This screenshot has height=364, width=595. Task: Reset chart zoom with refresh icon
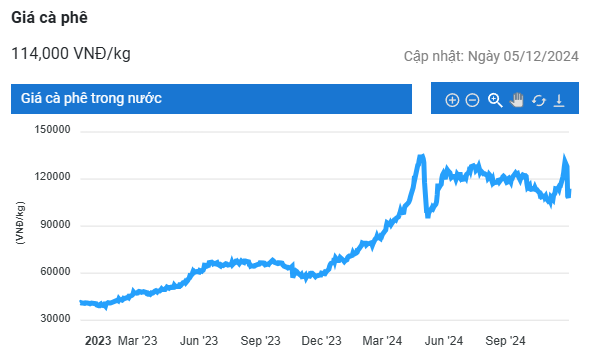click(538, 101)
